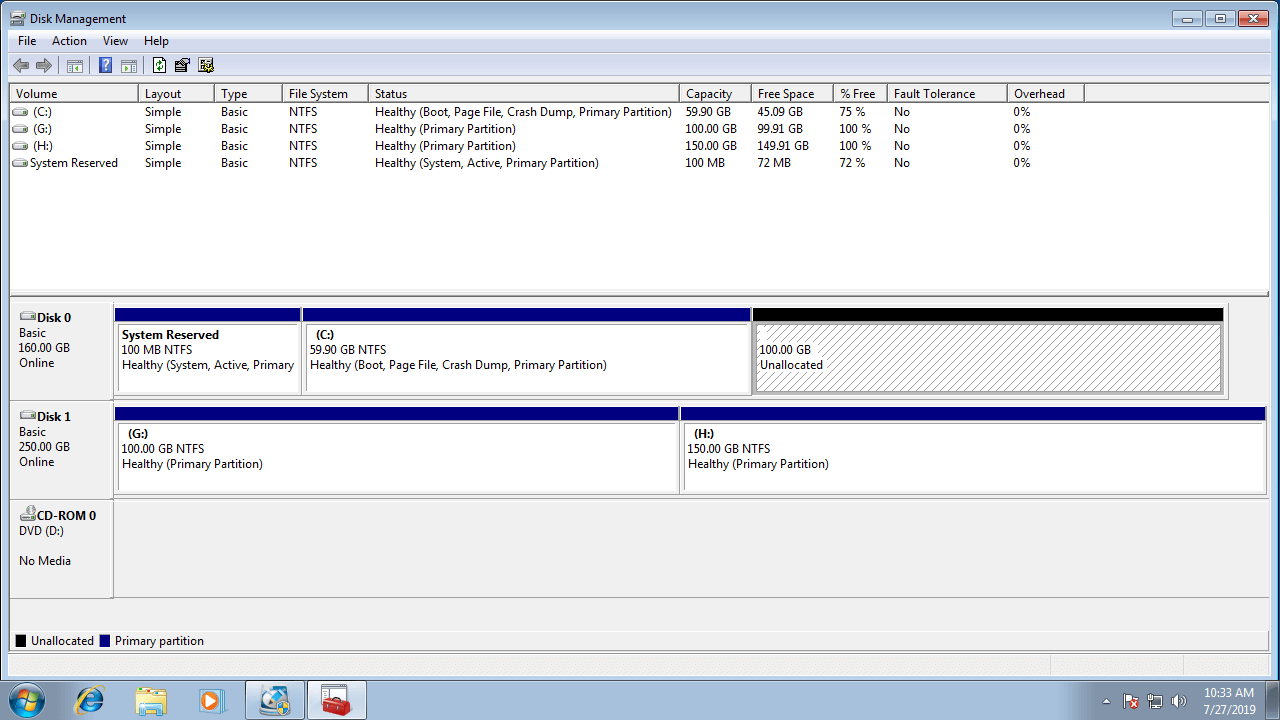1280x720 pixels.
Task: Open the Action menu
Action: click(x=69, y=41)
